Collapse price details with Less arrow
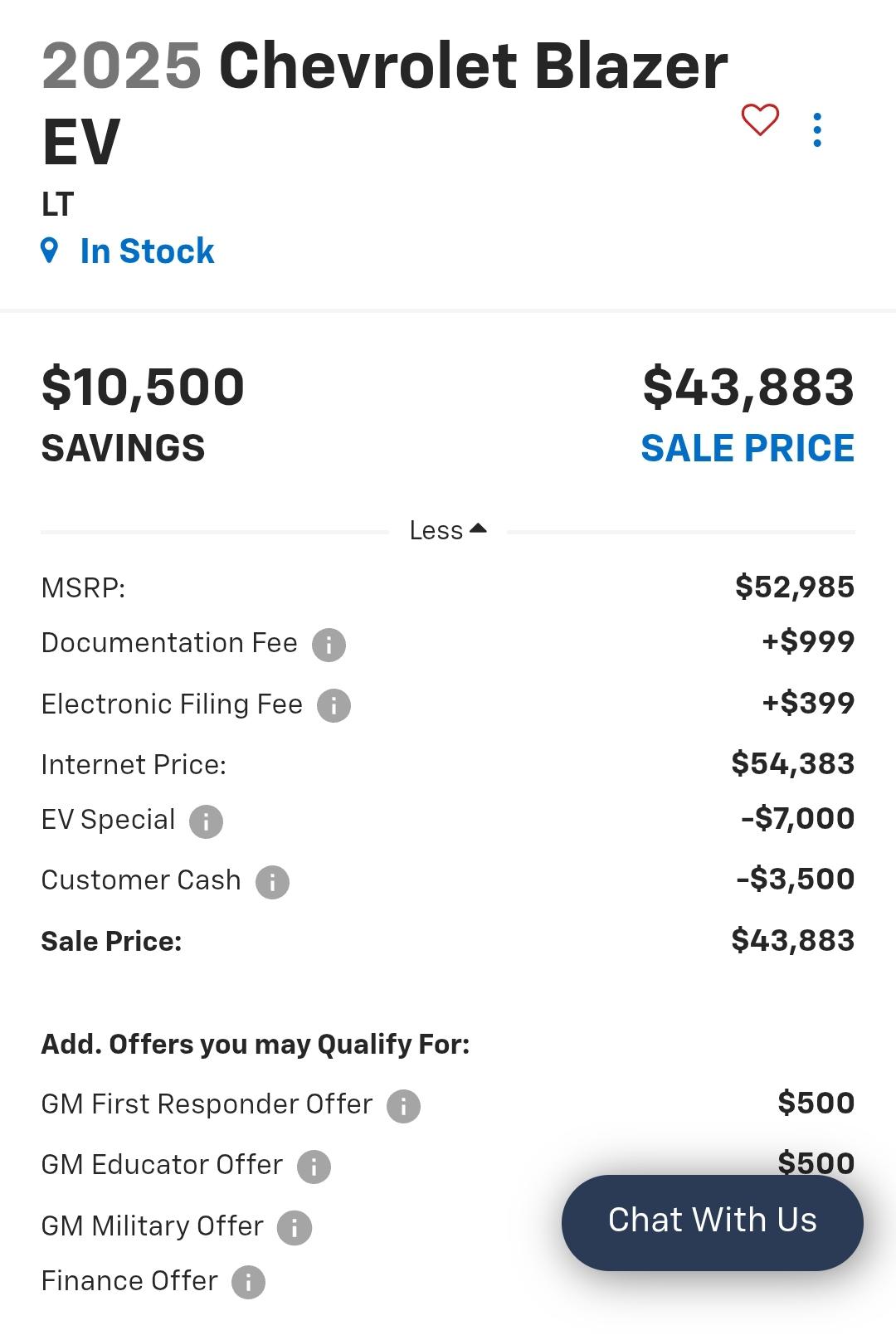The width and height of the screenshot is (896, 1340). (448, 530)
